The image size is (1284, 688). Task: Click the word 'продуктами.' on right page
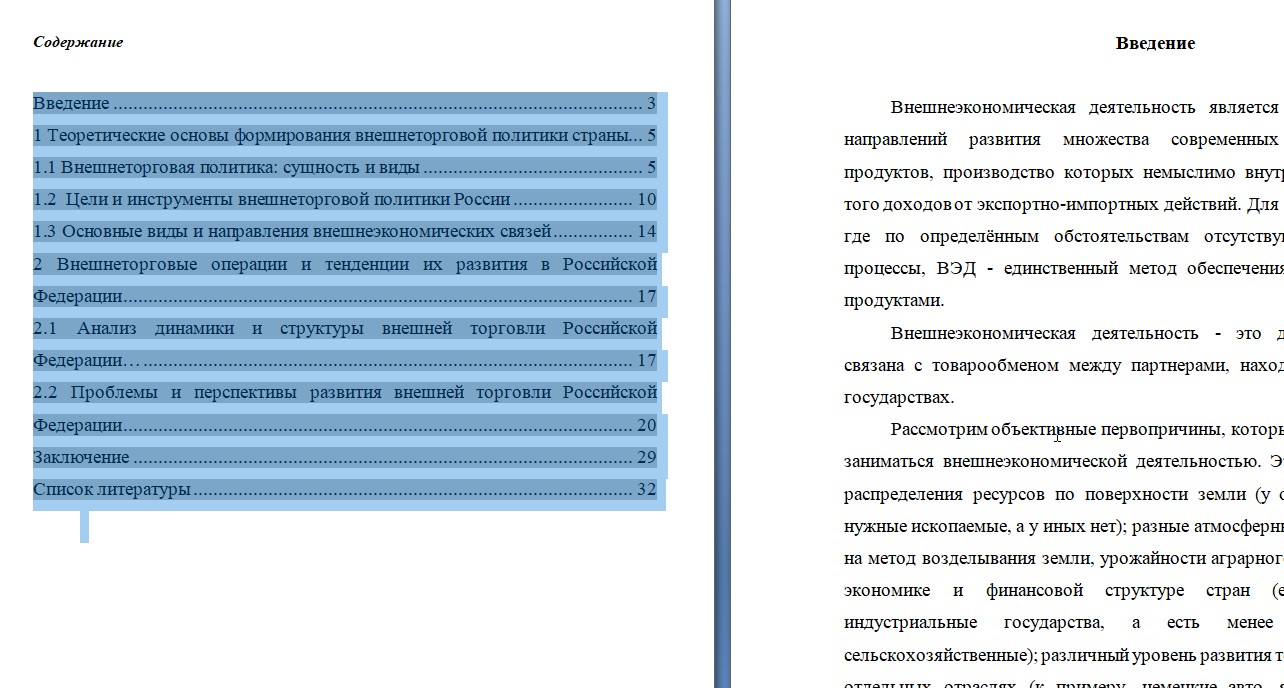click(894, 300)
